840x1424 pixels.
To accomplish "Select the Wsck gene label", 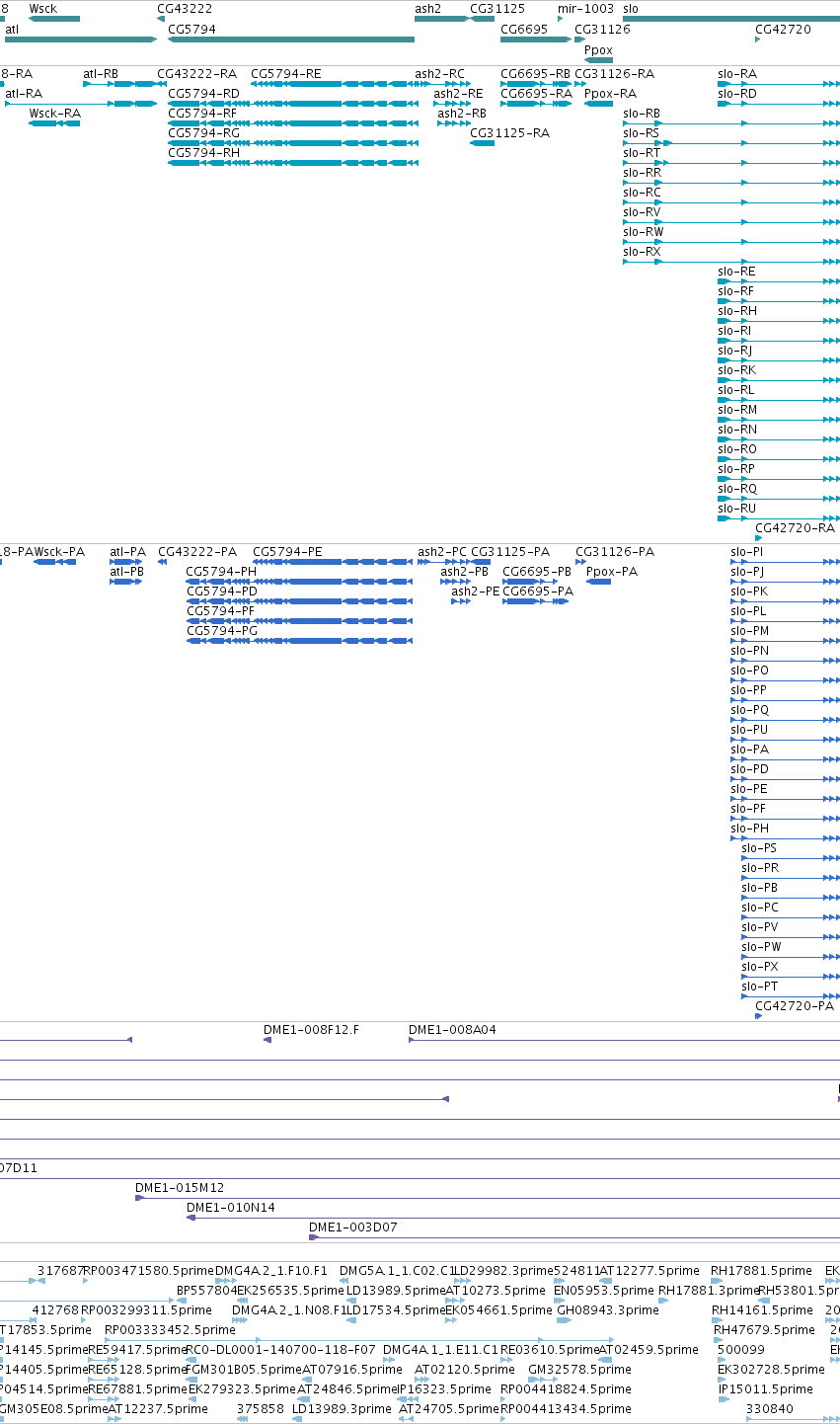I will pyautogui.click(x=42, y=8).
